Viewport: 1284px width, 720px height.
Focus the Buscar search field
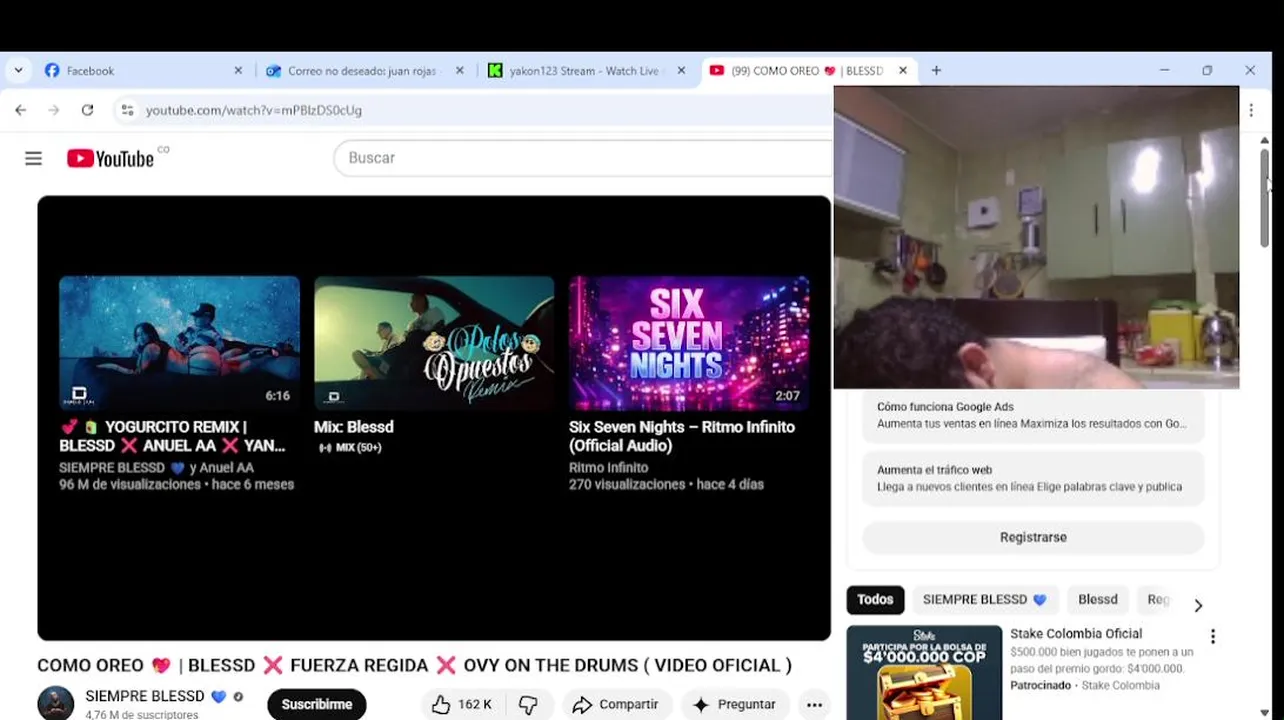point(584,158)
